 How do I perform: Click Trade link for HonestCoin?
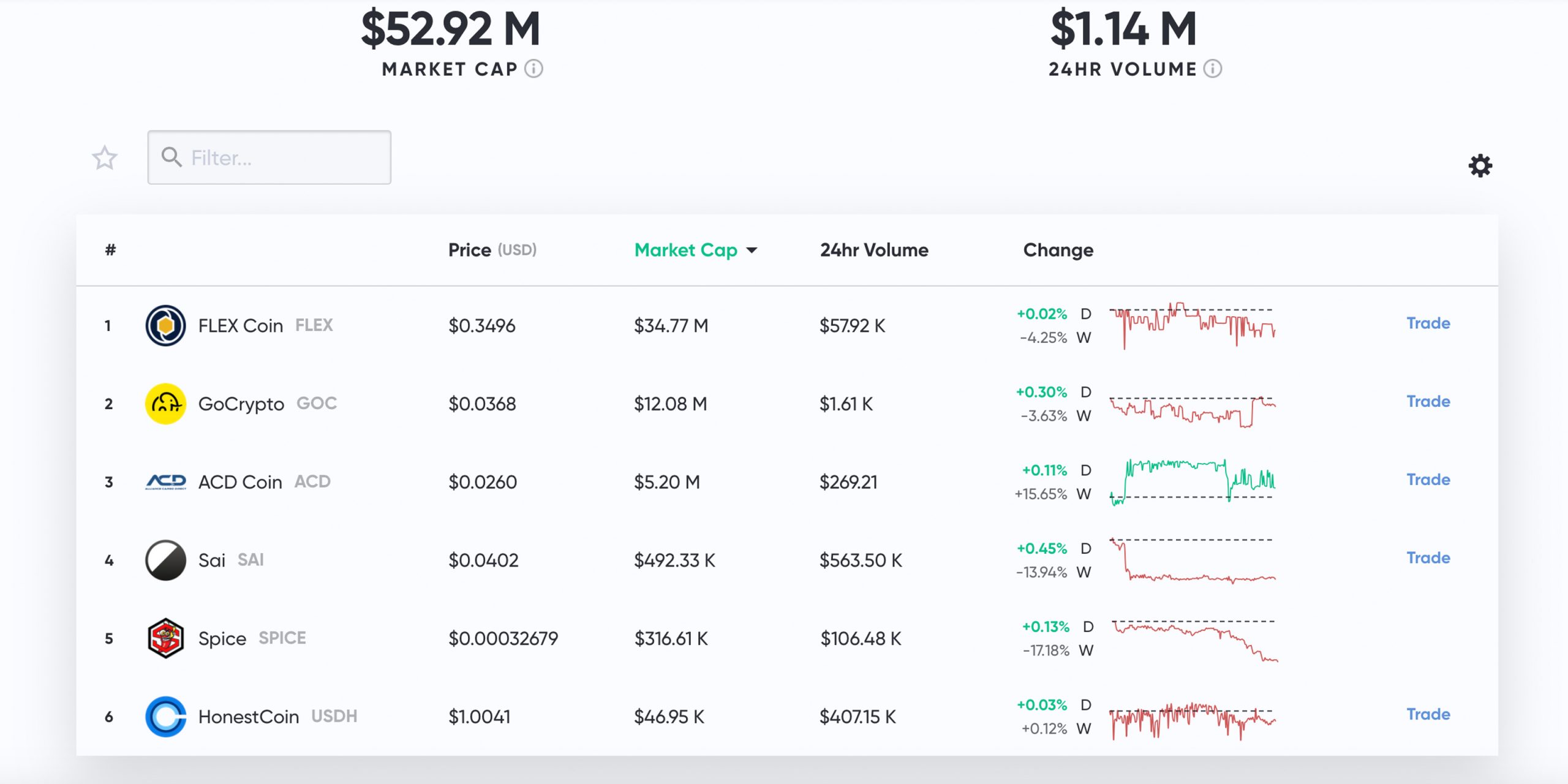pyautogui.click(x=1428, y=714)
